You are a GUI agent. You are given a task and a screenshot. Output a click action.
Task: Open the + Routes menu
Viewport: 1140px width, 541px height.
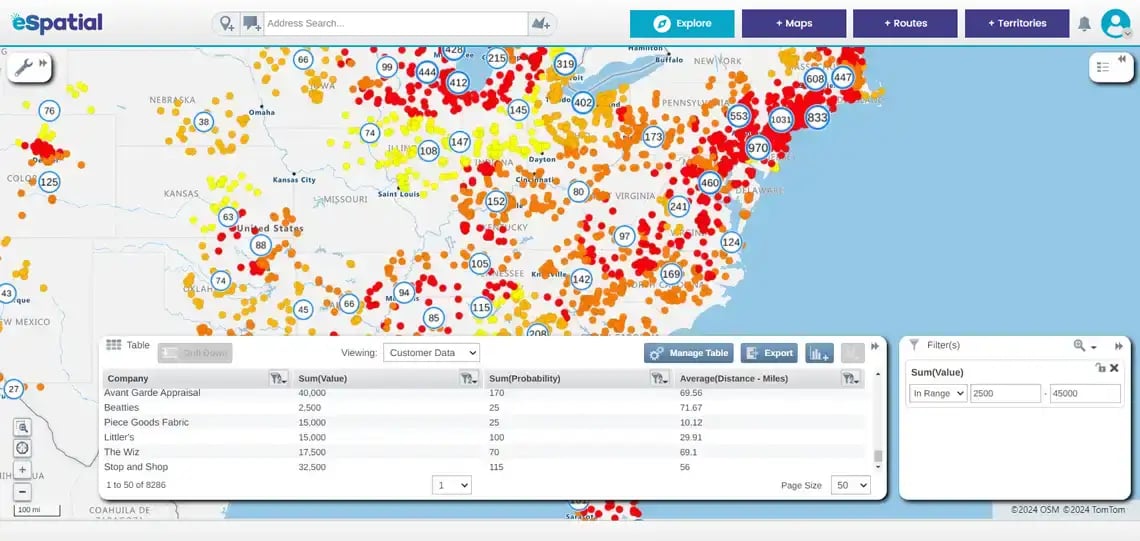[x=905, y=23]
